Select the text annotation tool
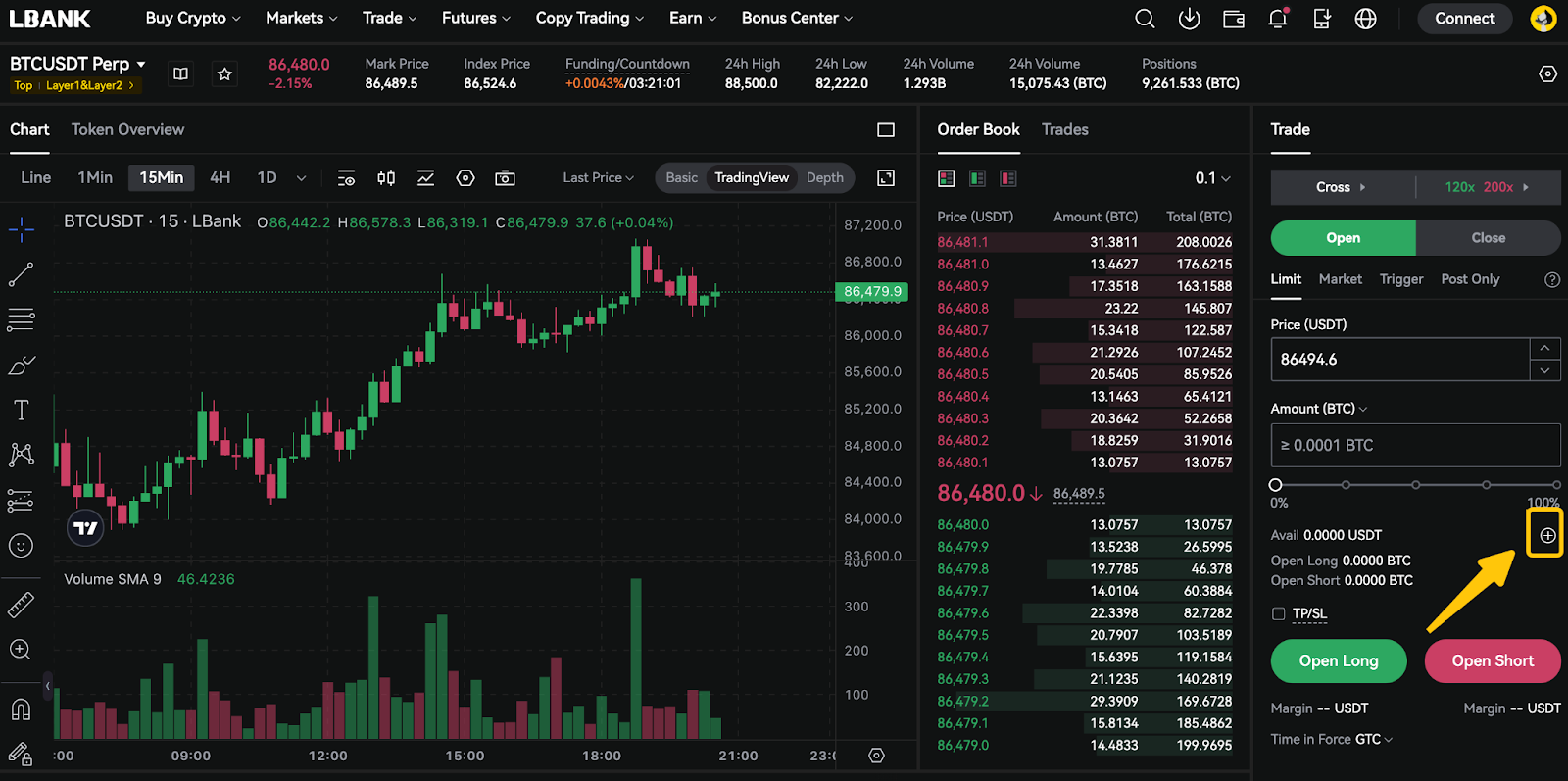1568x781 pixels. pos(21,410)
